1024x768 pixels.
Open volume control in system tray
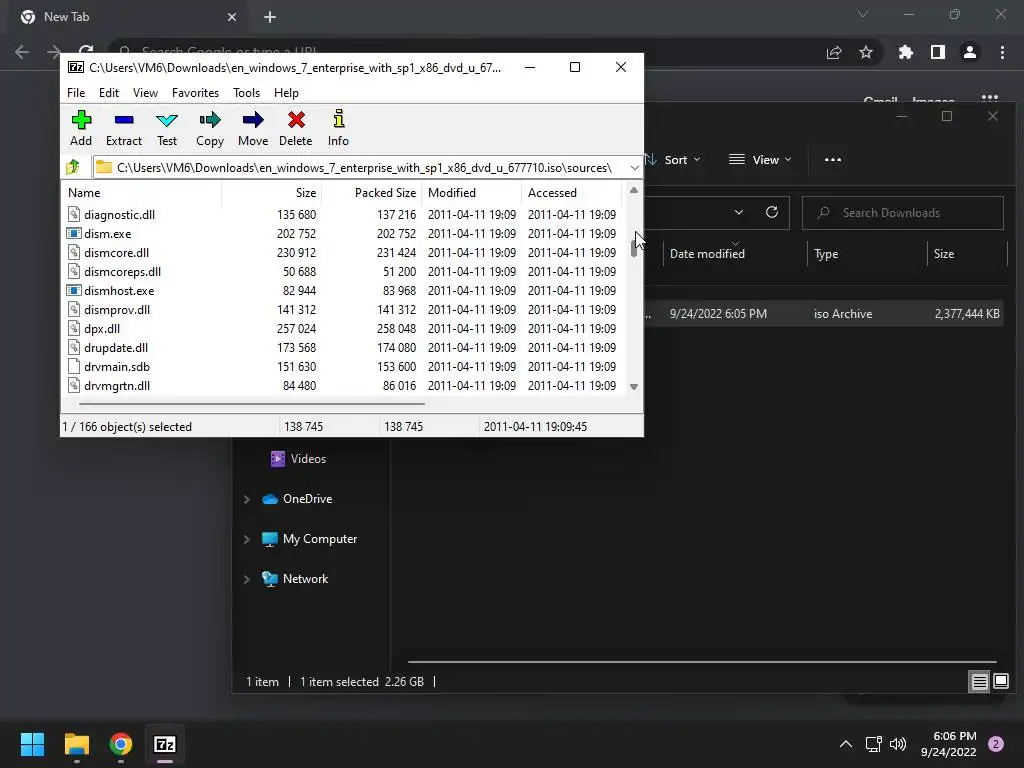pyautogui.click(x=899, y=744)
